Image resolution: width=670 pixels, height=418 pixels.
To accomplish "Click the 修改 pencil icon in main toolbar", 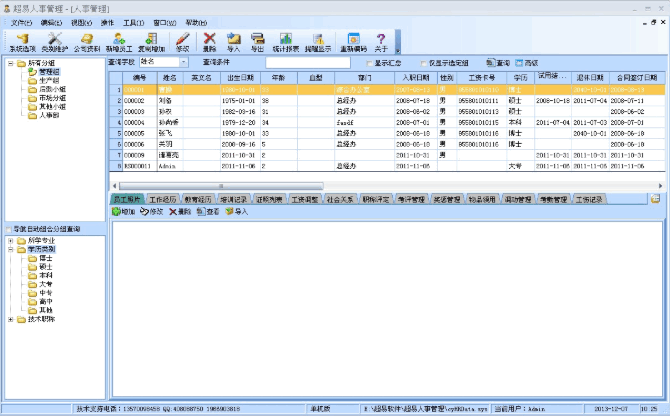I will point(182,43).
